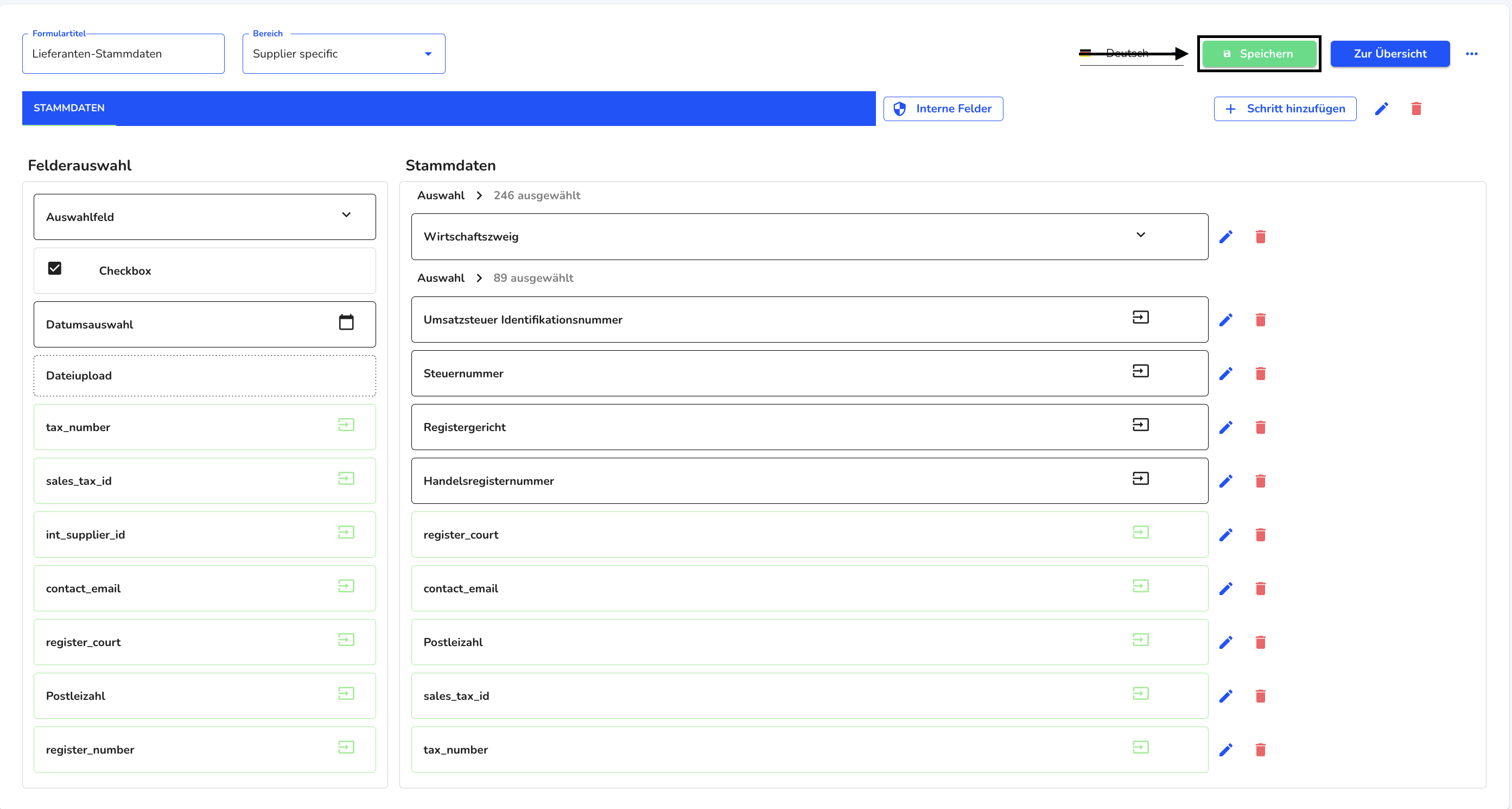The width and height of the screenshot is (1512, 809).
Task: Click input icon in register_number row
Action: click(346, 747)
